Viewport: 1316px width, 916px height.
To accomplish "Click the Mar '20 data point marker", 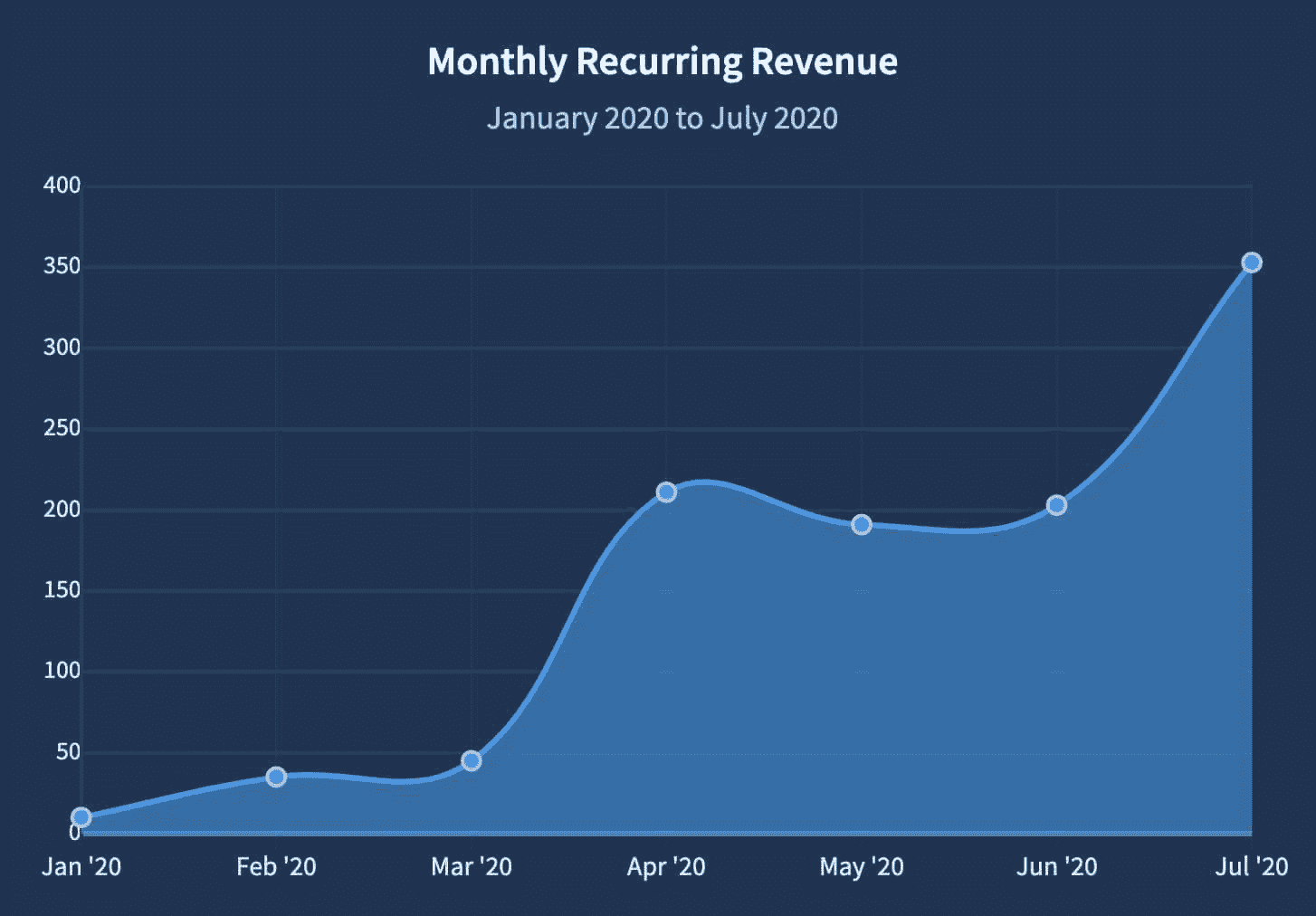I will pos(472,761).
